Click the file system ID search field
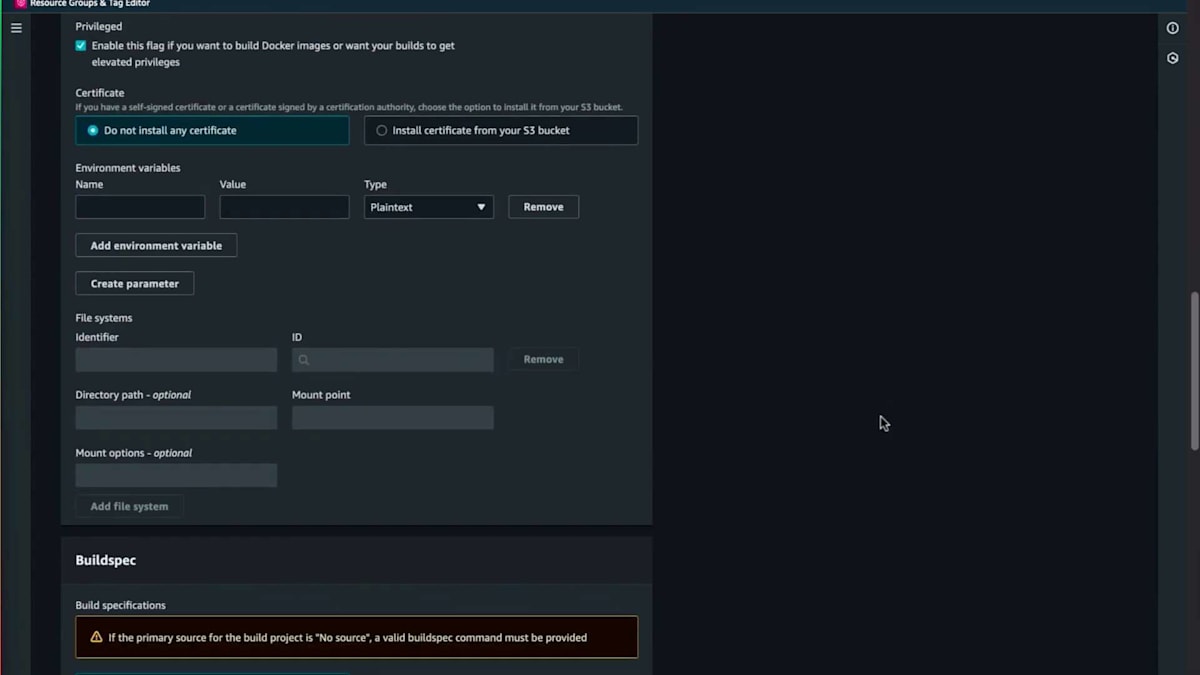This screenshot has height=675, width=1200. pyautogui.click(x=392, y=360)
